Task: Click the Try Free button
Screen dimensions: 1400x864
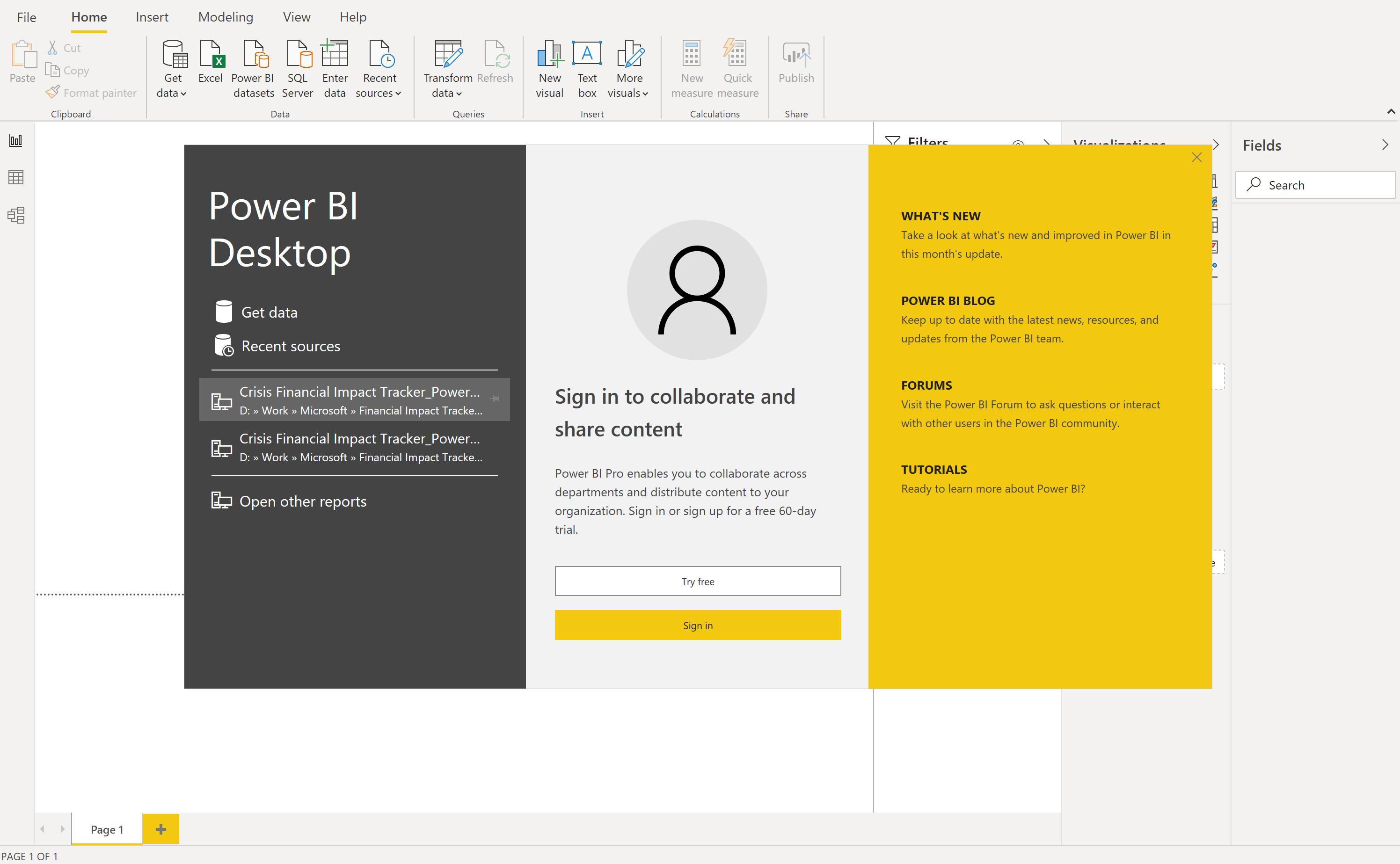Action: click(x=697, y=581)
